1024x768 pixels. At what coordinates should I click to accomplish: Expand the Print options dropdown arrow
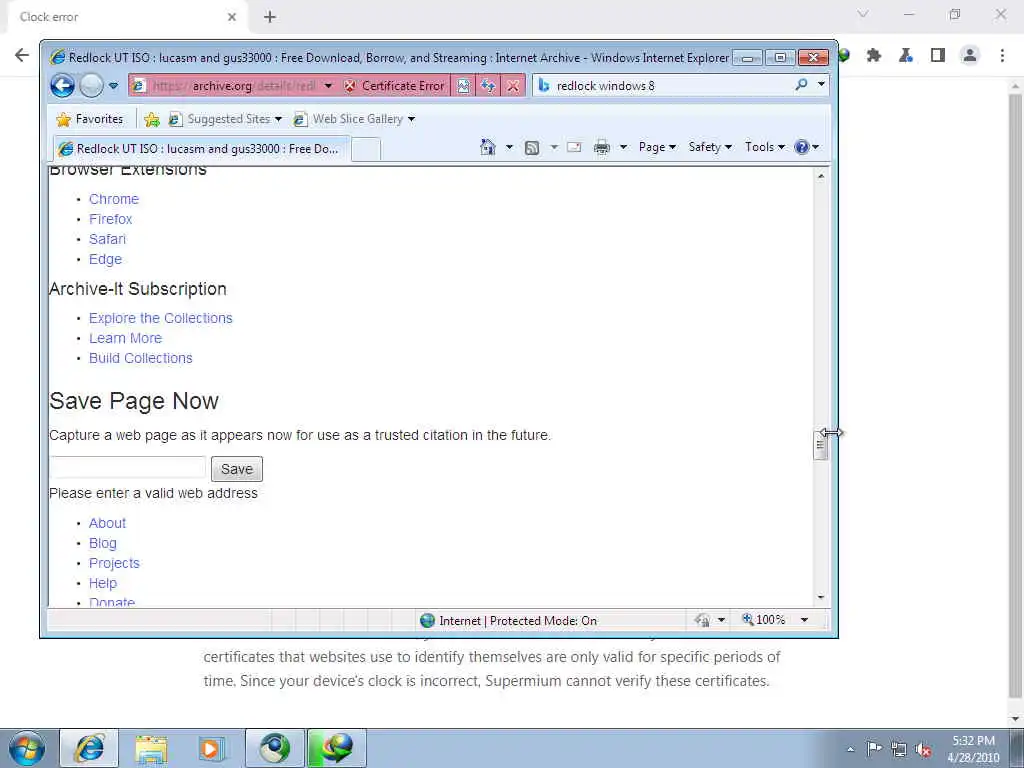[x=623, y=147]
